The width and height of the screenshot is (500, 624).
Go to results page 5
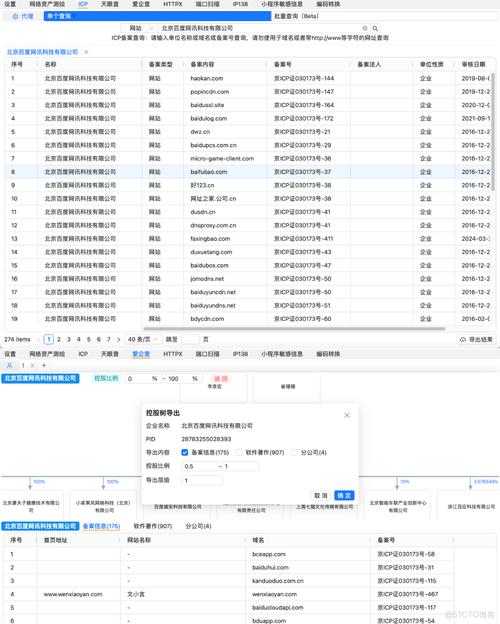(x=88, y=339)
